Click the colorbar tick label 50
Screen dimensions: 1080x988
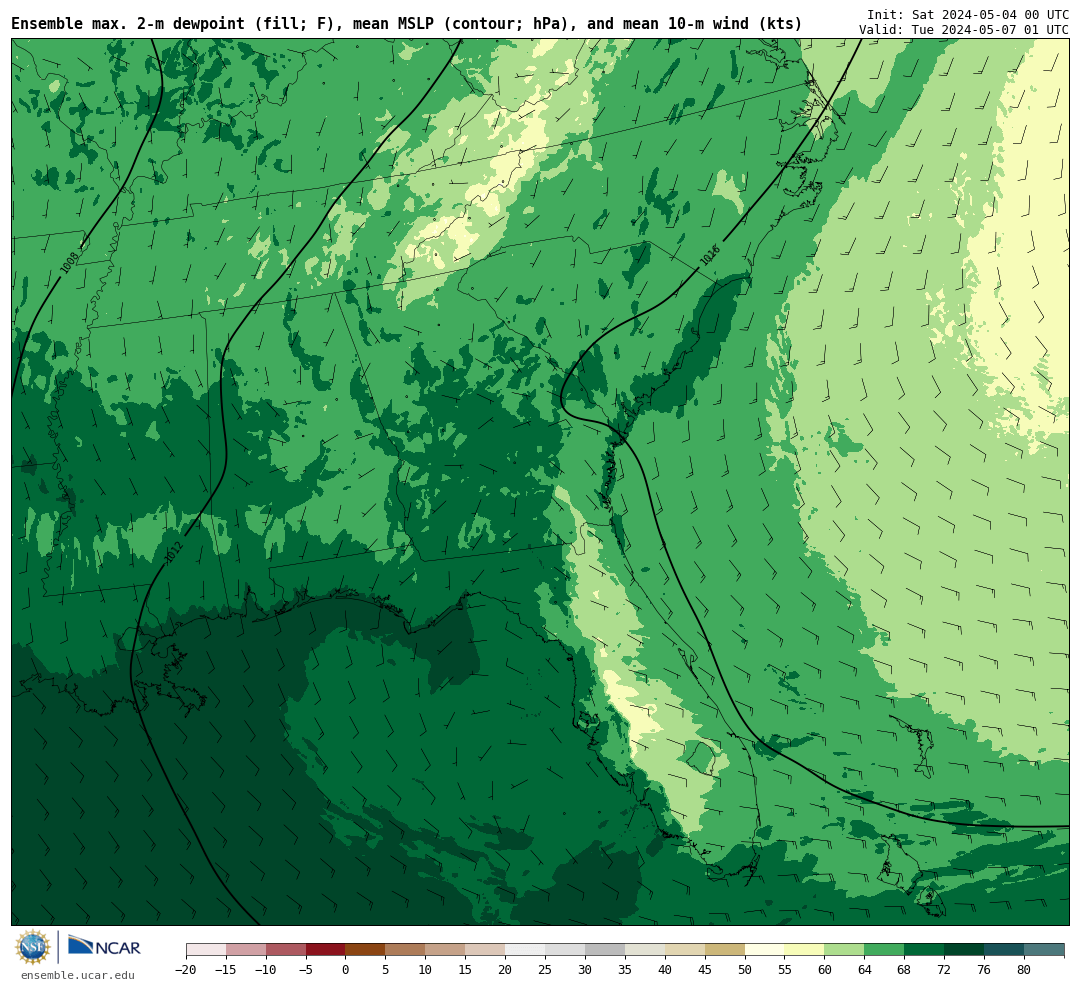(x=745, y=970)
